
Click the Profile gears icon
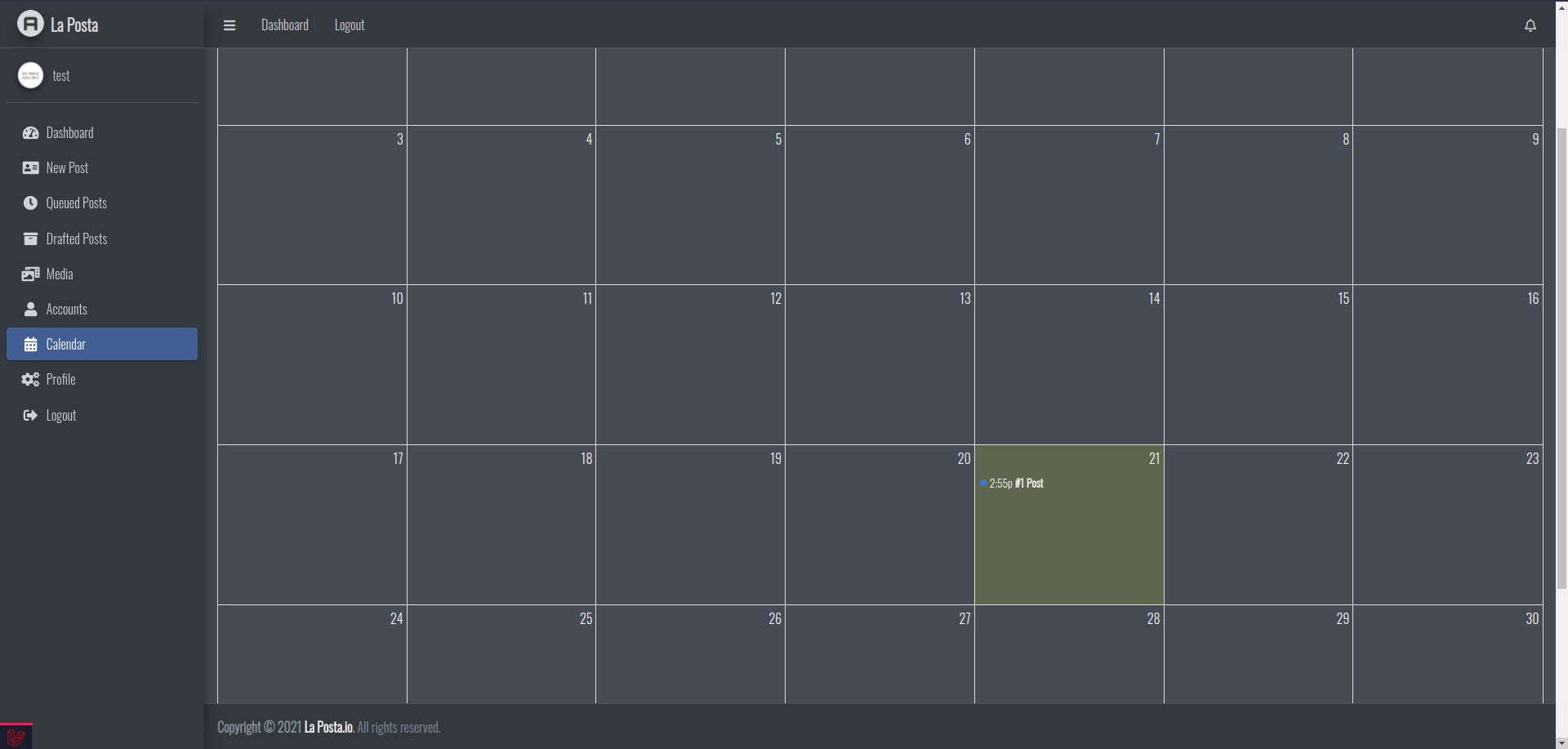30,379
